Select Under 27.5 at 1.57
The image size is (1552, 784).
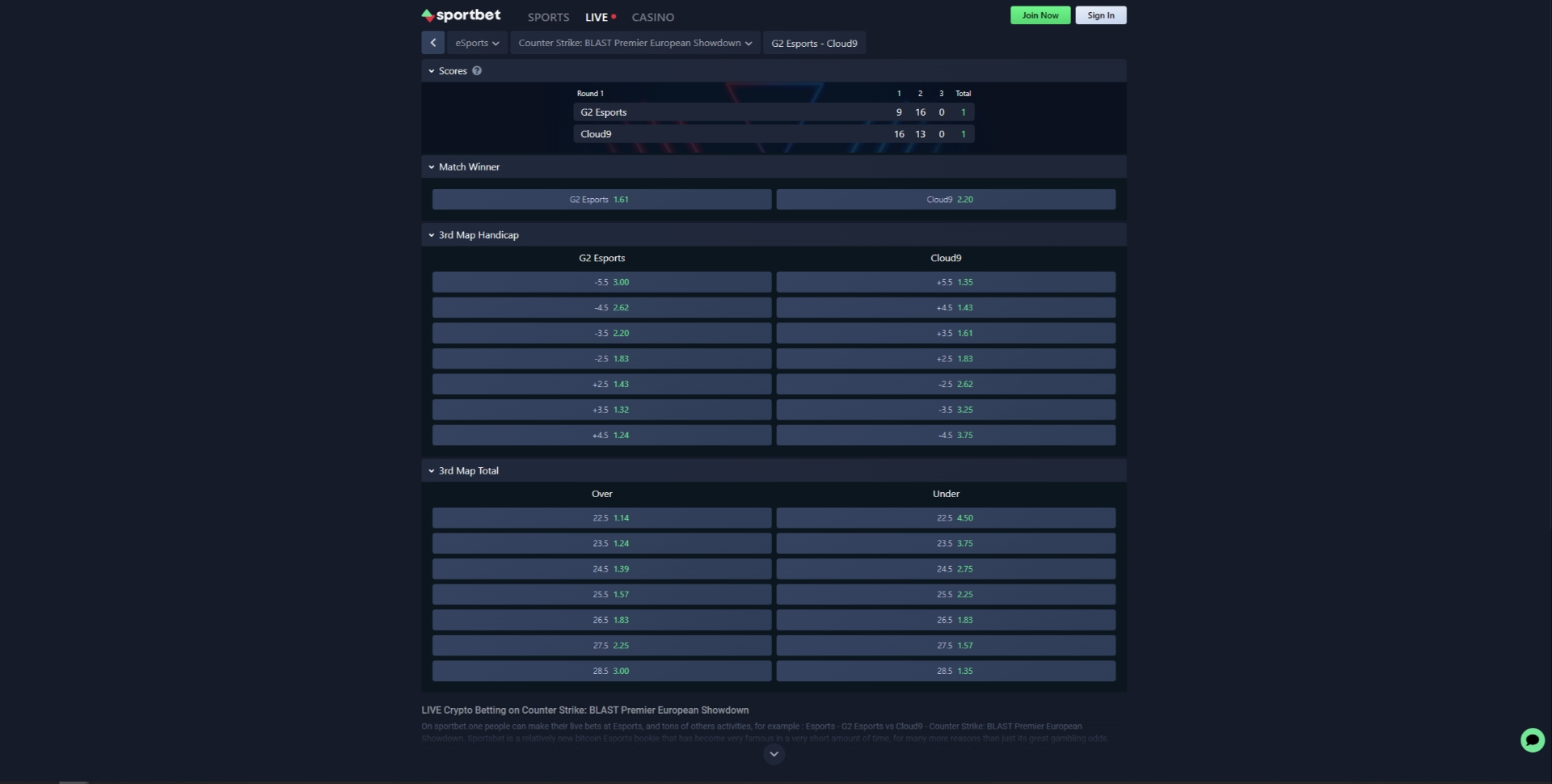(946, 646)
